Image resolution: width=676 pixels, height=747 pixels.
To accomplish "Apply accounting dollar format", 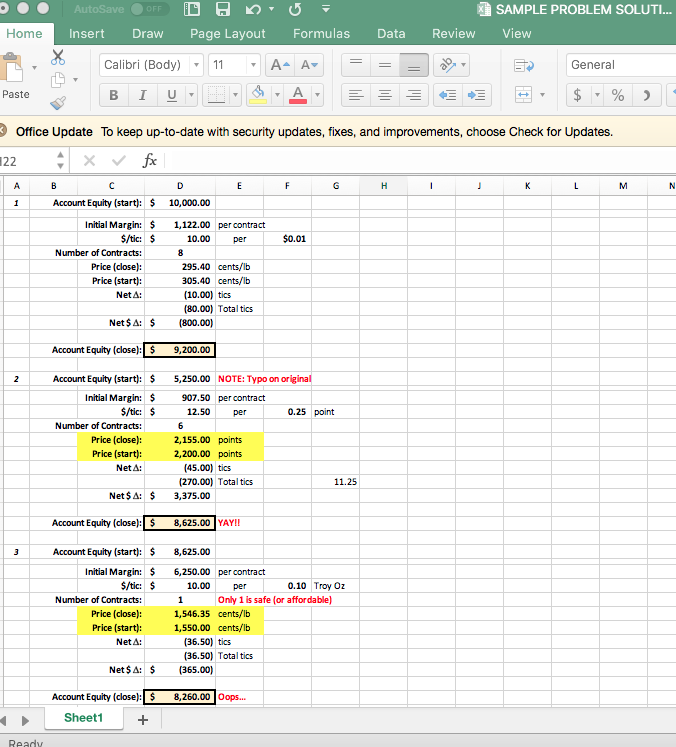I will click(577, 95).
